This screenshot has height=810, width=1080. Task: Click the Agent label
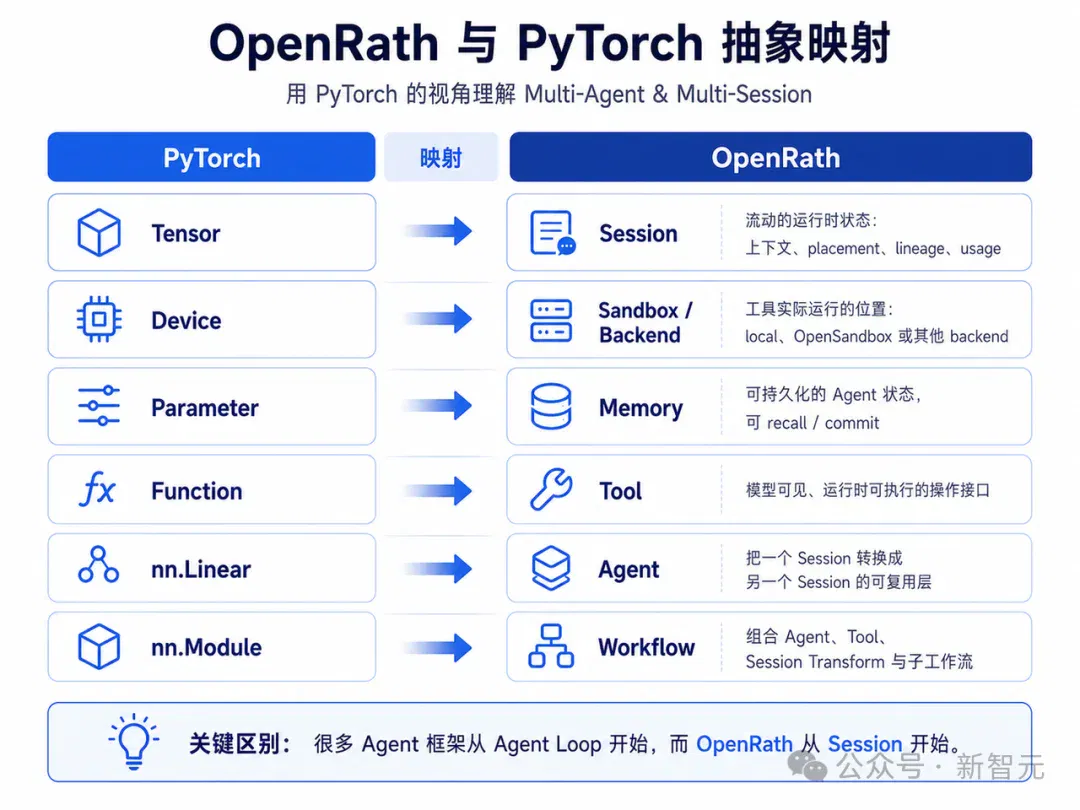[x=629, y=570]
